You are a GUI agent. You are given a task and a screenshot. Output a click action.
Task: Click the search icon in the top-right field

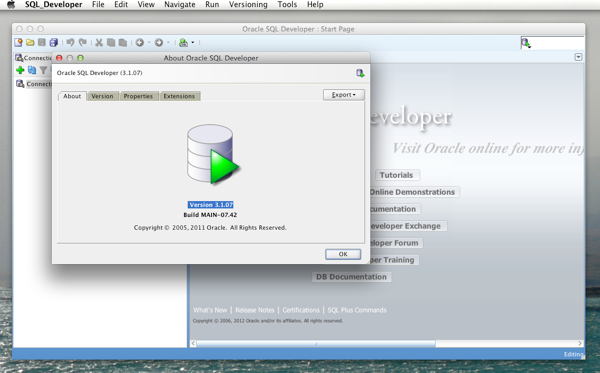tap(526, 43)
